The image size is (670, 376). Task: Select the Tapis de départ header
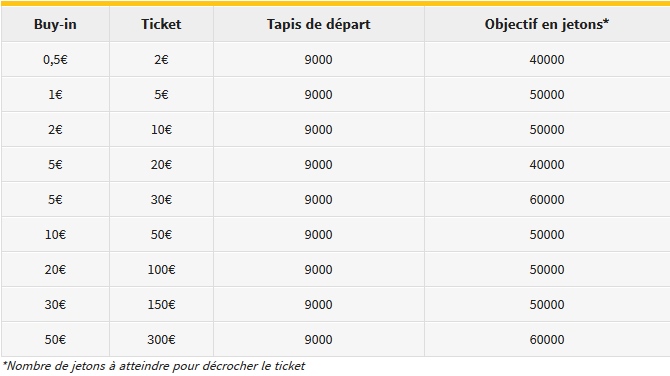coord(318,24)
